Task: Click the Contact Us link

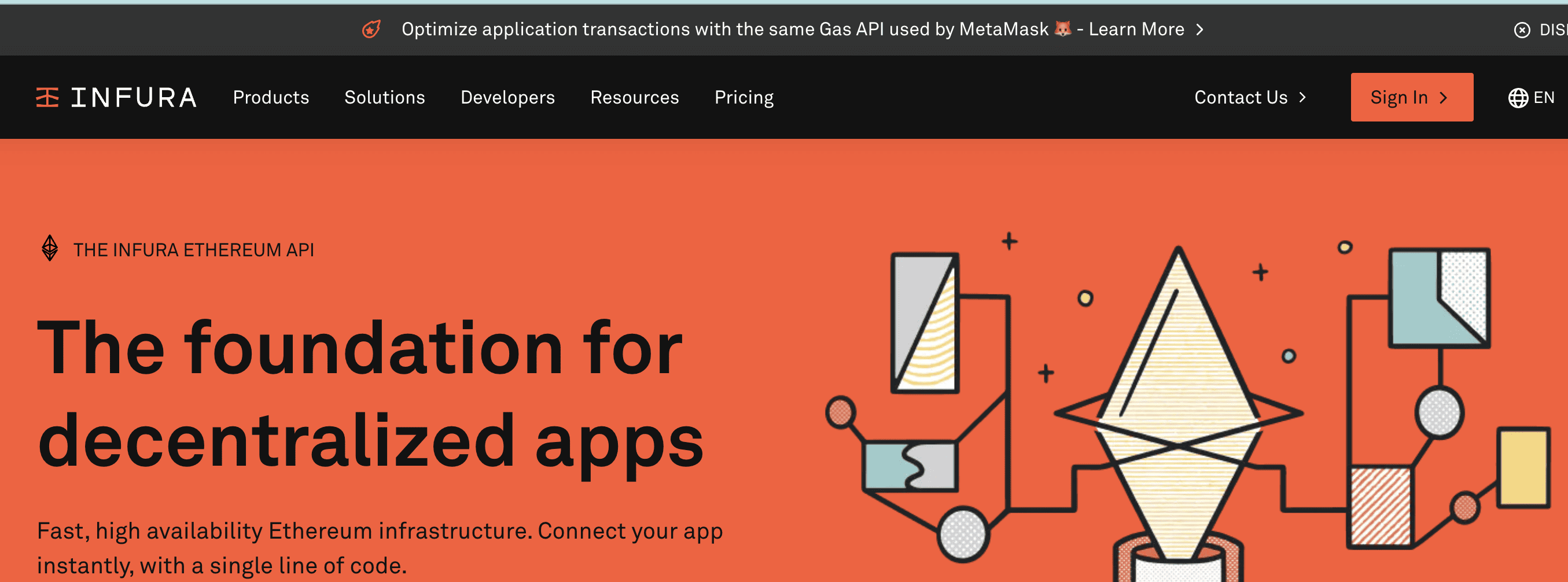Action: tap(1241, 97)
